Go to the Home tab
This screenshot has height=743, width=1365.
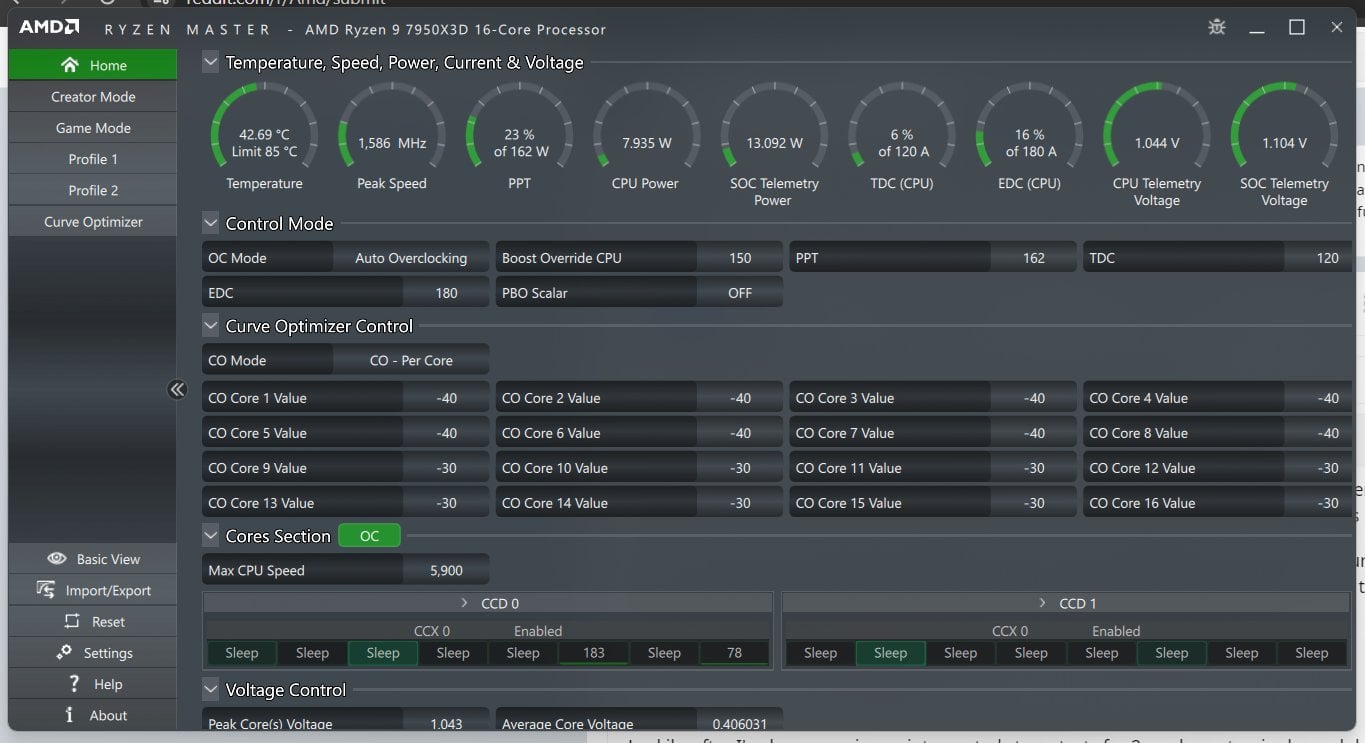click(93, 65)
